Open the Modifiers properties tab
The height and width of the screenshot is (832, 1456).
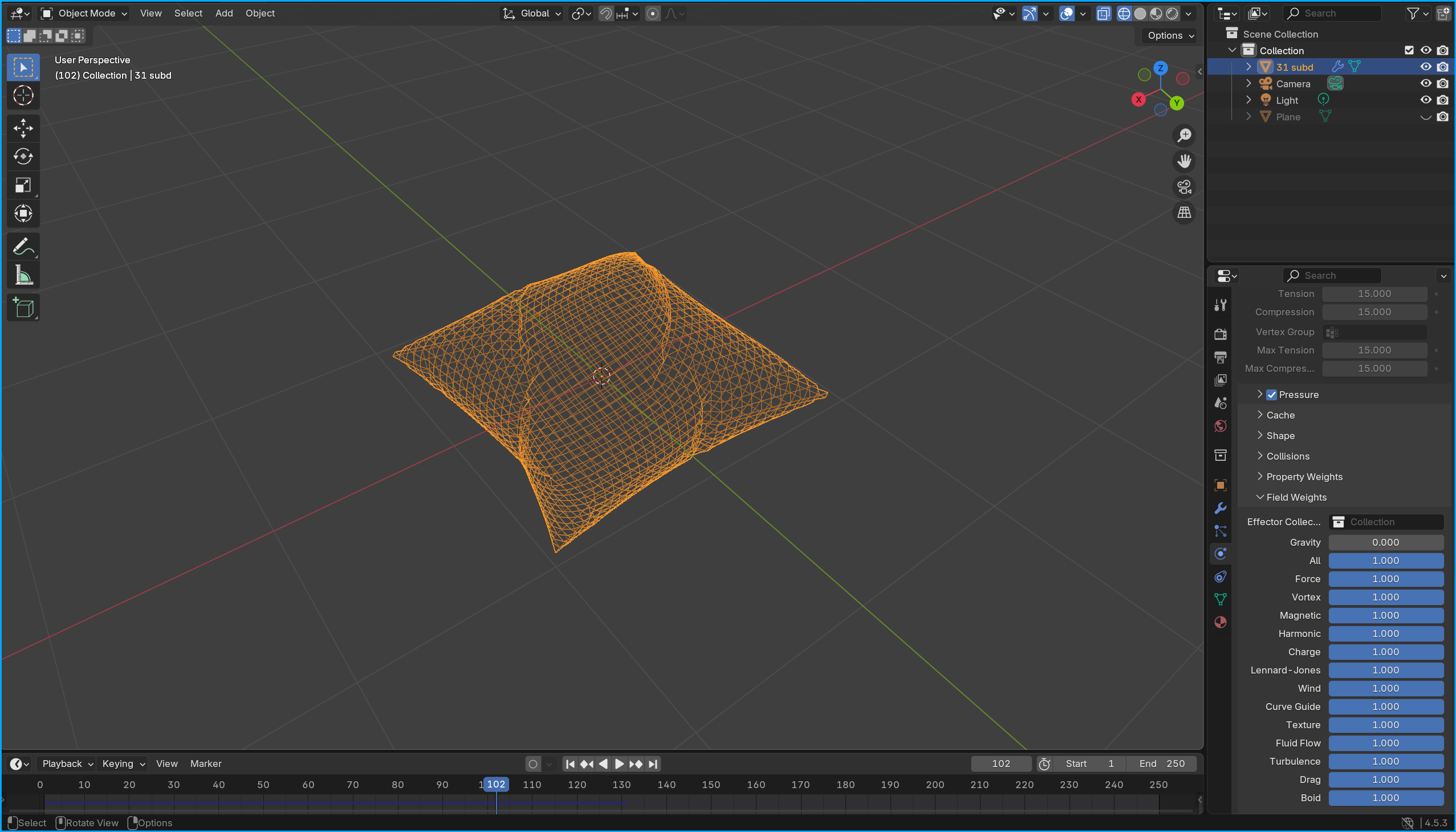pos(1221,508)
